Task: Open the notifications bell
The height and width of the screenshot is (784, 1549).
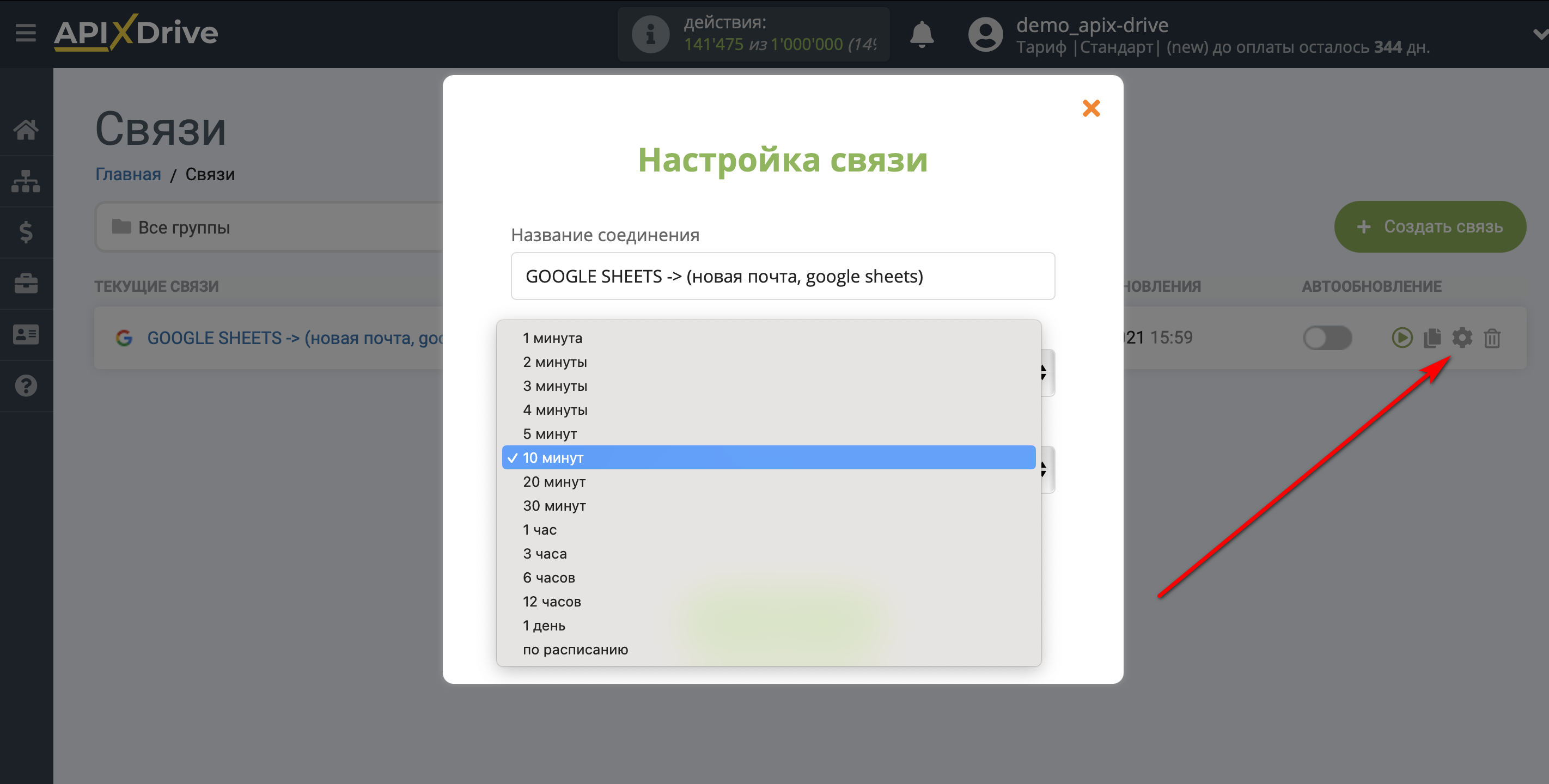Action: tap(921, 34)
